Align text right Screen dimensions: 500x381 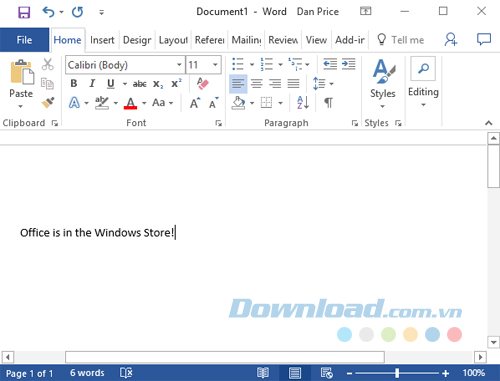coord(275,83)
